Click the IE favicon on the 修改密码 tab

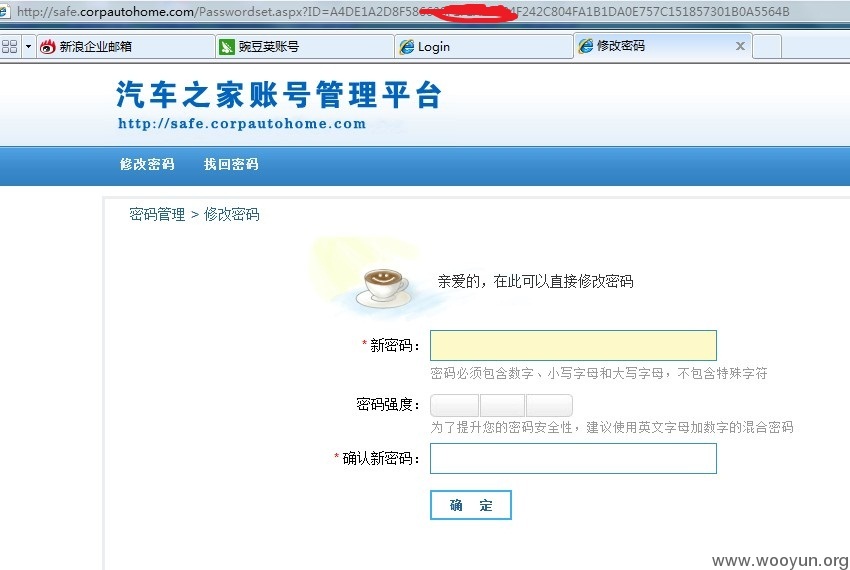point(585,46)
